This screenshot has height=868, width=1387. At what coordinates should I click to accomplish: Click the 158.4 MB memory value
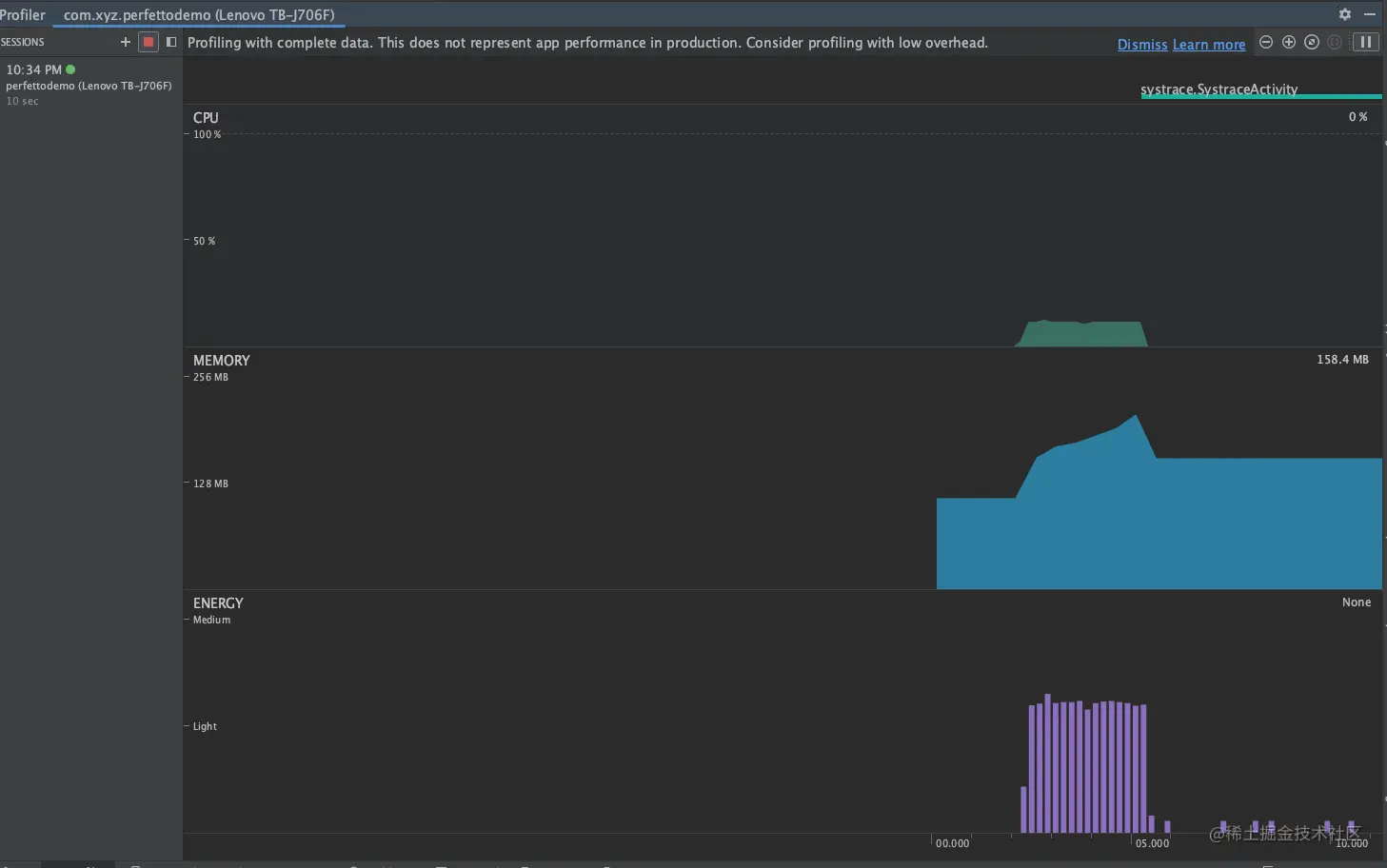pos(1342,360)
